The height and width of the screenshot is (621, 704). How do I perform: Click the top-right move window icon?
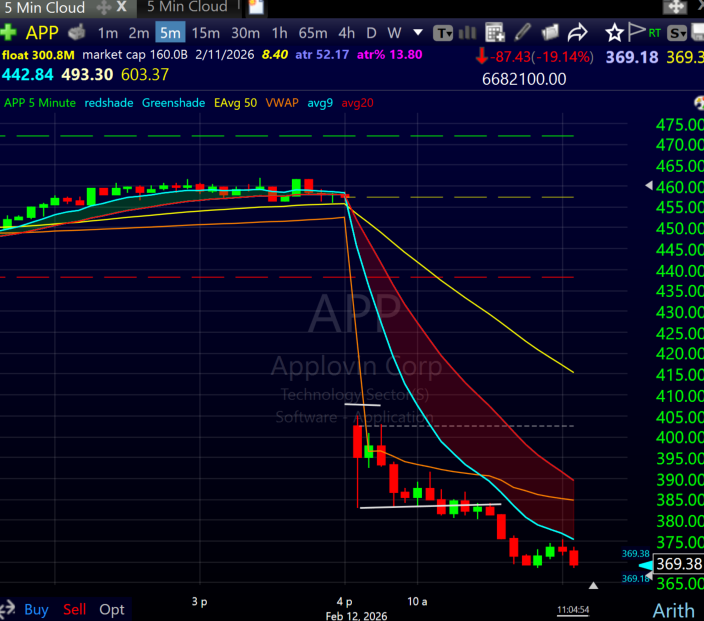tap(675, 6)
